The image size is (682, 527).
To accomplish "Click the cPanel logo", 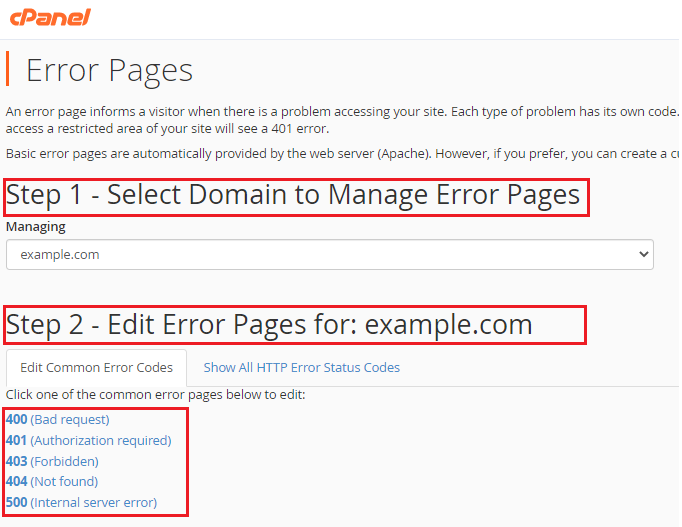I will (x=49, y=17).
